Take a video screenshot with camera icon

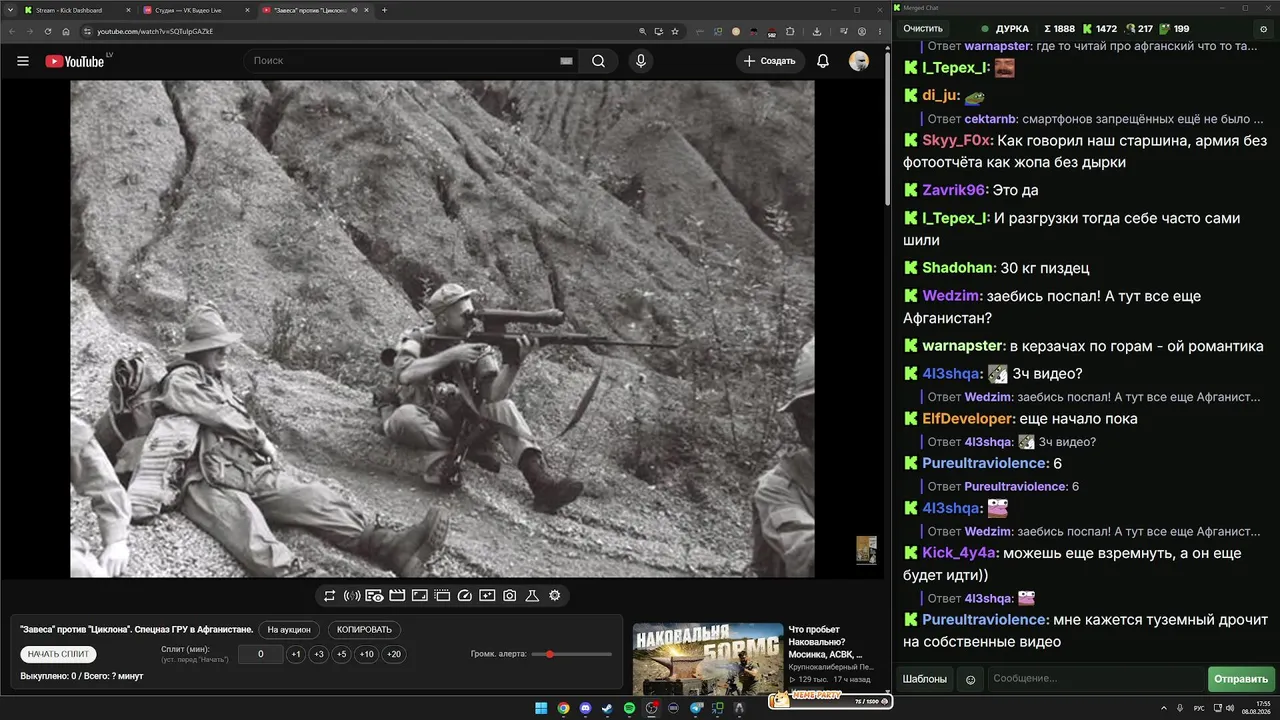pos(510,596)
